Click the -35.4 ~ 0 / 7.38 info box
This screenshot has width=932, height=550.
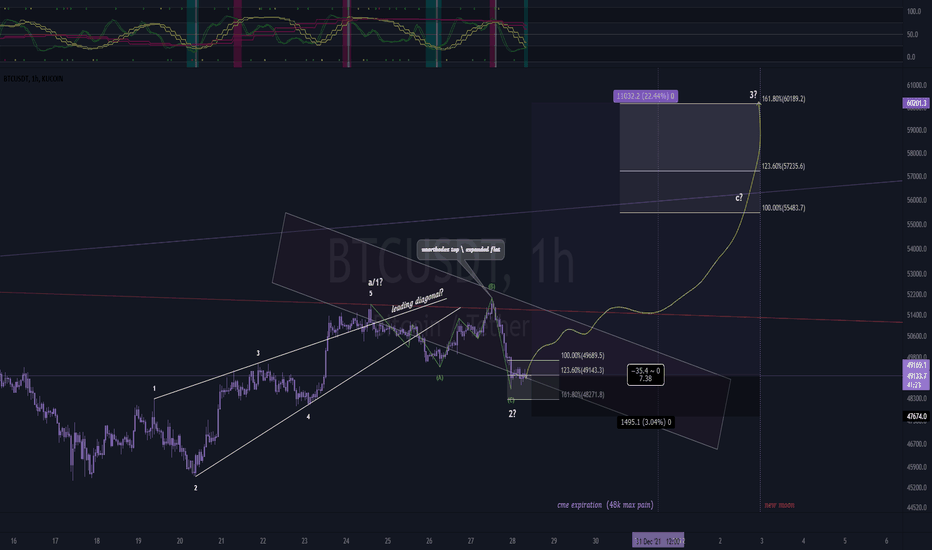(x=646, y=375)
